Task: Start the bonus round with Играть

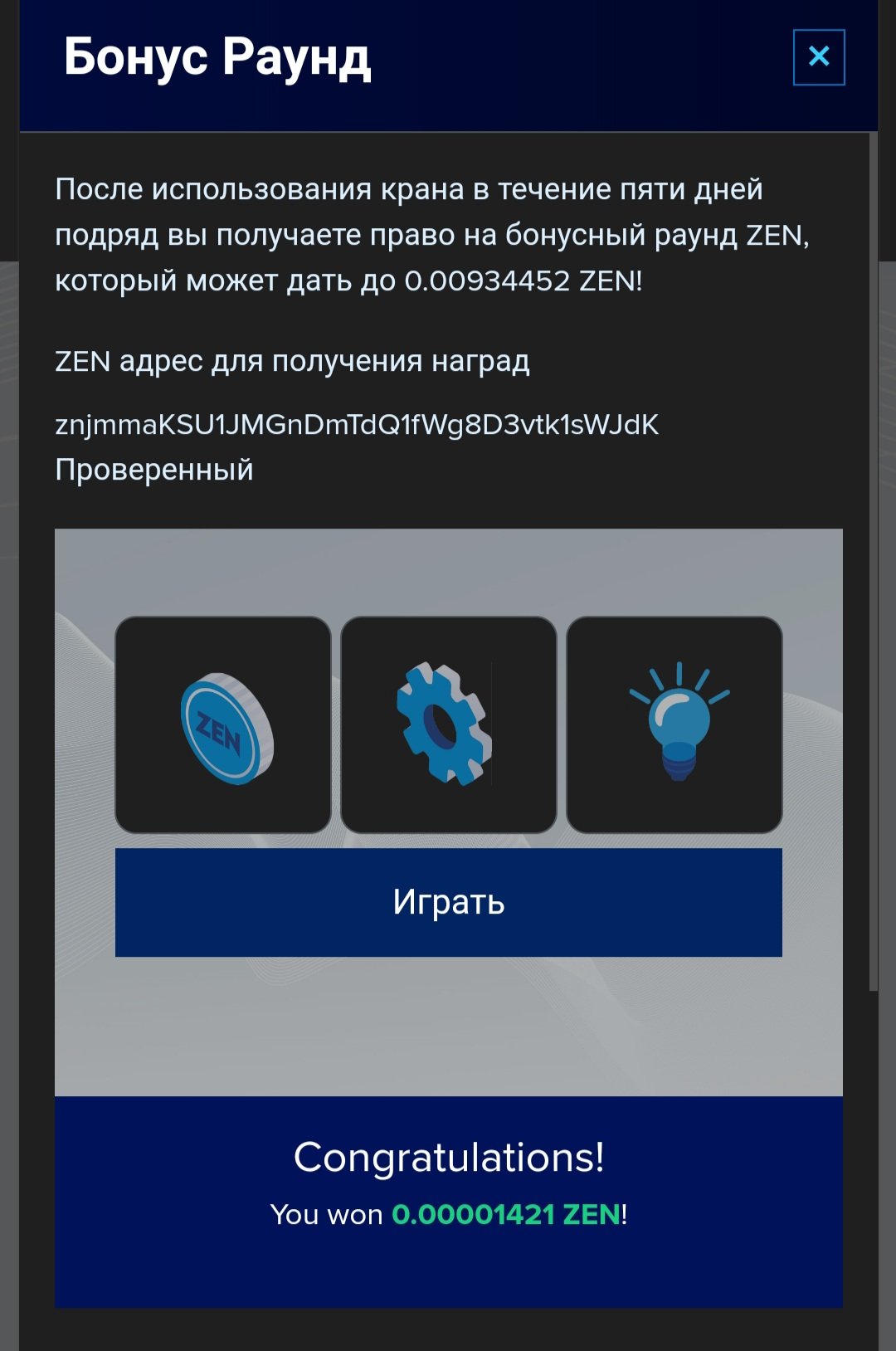Action: [x=449, y=902]
